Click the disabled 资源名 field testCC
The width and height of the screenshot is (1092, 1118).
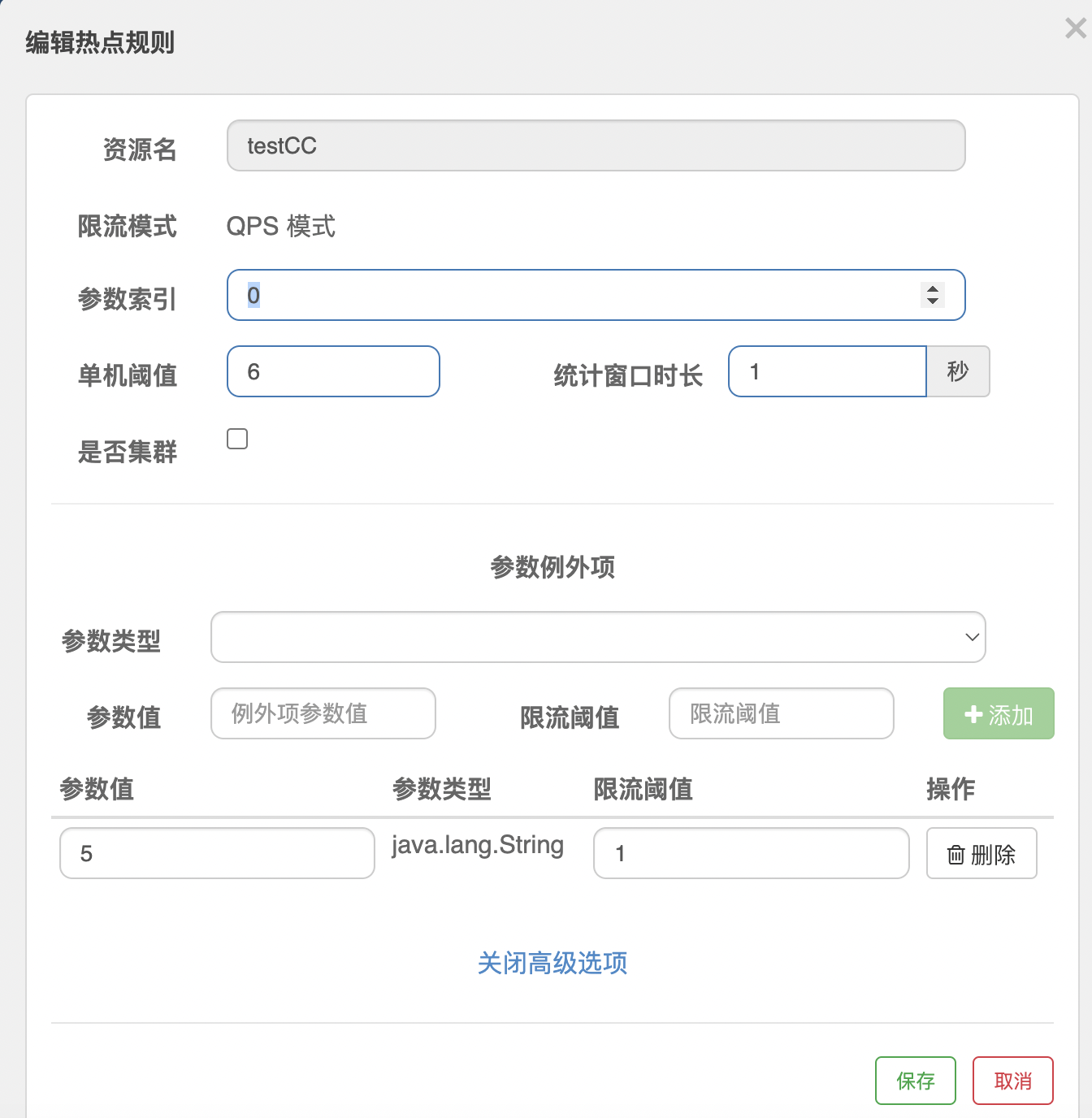tap(596, 146)
